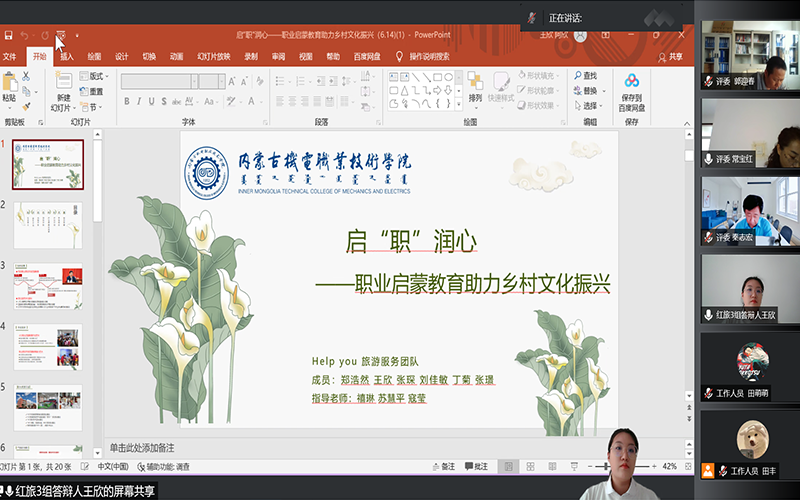The width and height of the screenshot is (800, 500).
Task: Toggle Bold formatting in font group
Action: (128, 101)
